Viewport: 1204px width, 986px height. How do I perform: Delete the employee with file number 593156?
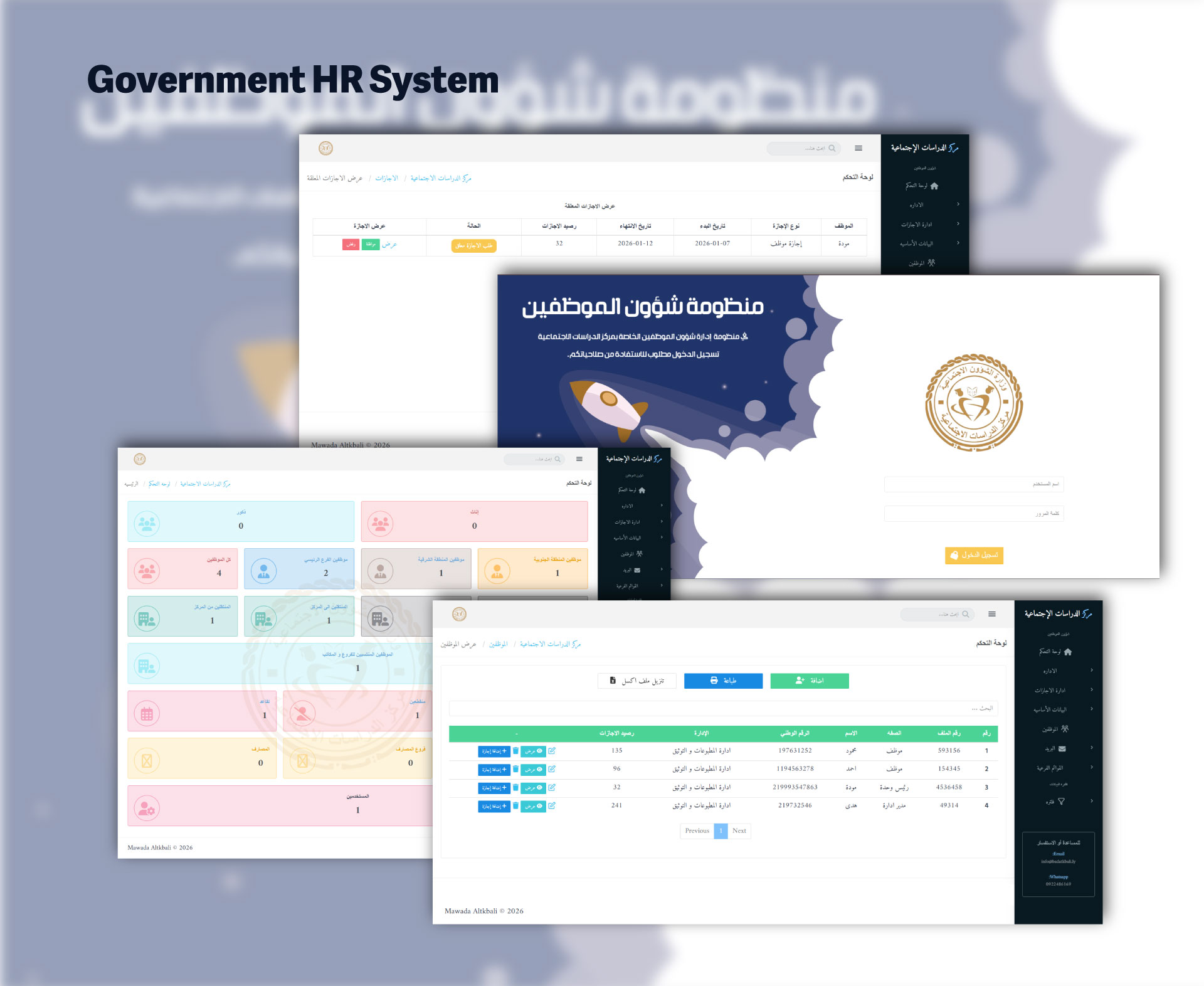(x=515, y=751)
